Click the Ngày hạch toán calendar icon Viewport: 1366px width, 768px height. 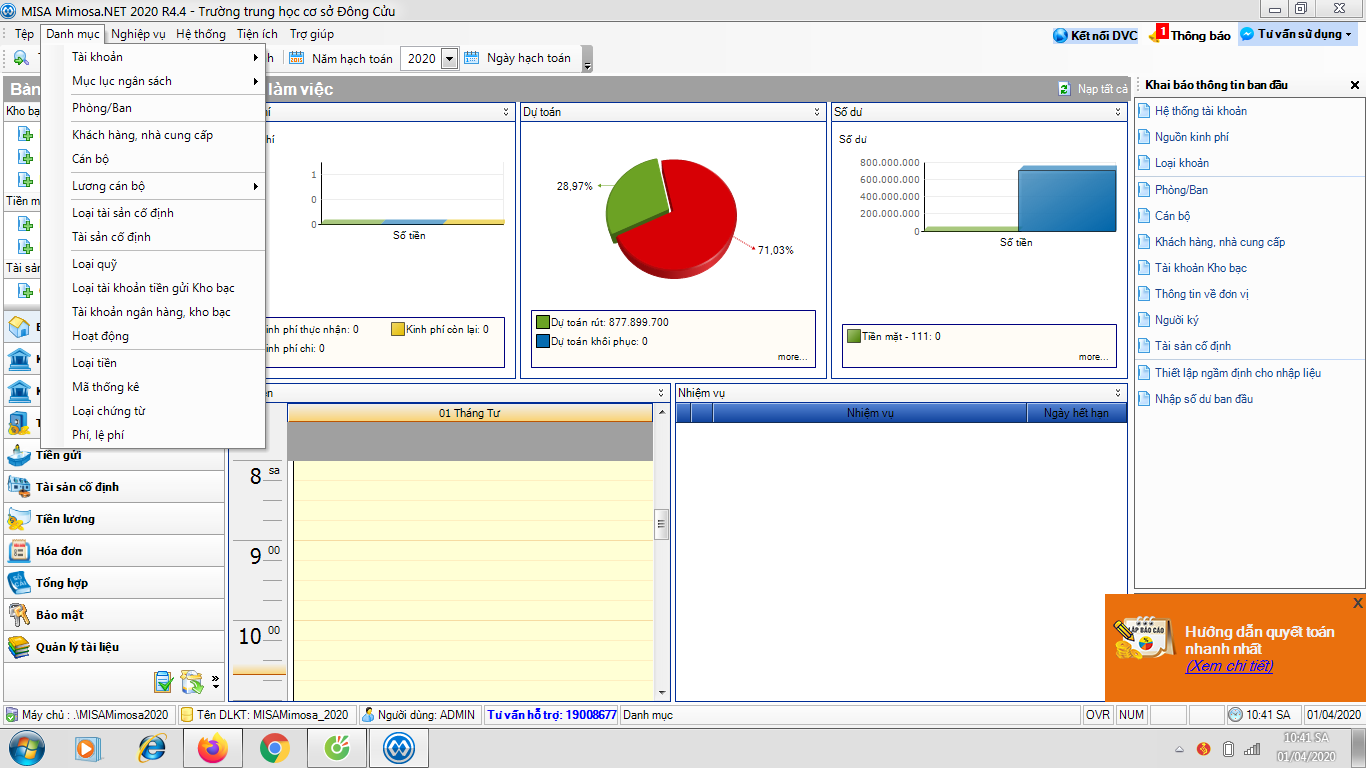pos(472,58)
